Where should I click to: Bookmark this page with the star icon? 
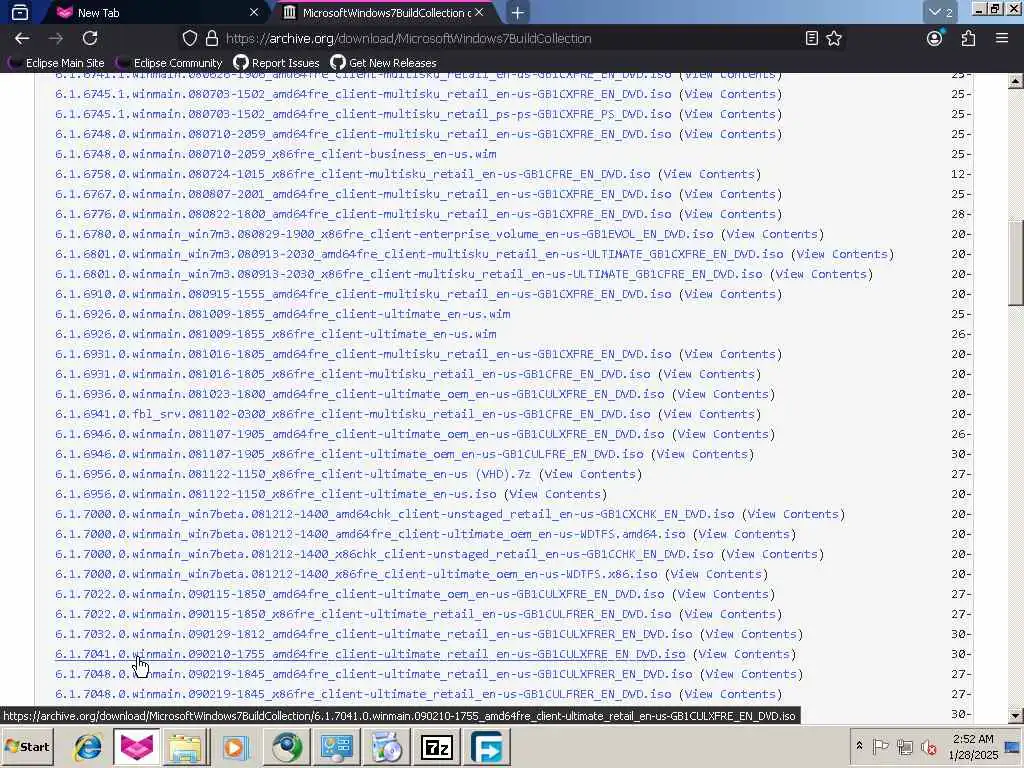tap(834, 39)
